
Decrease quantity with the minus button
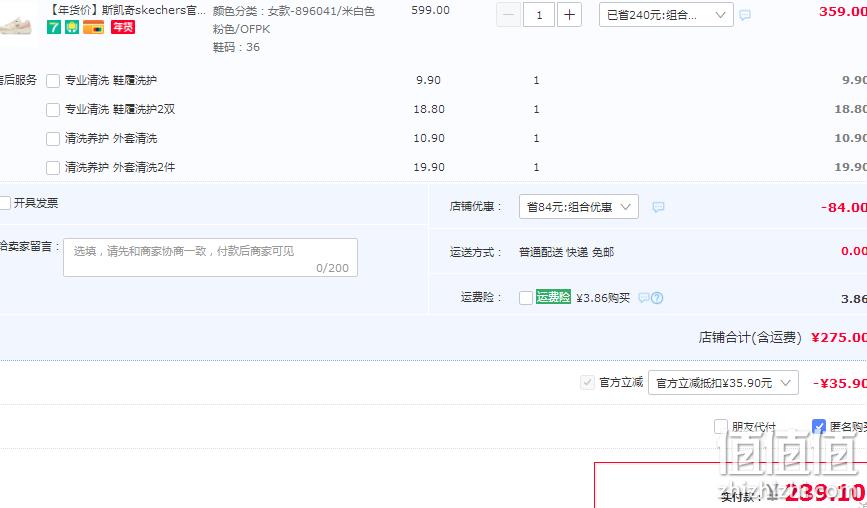tap(509, 15)
